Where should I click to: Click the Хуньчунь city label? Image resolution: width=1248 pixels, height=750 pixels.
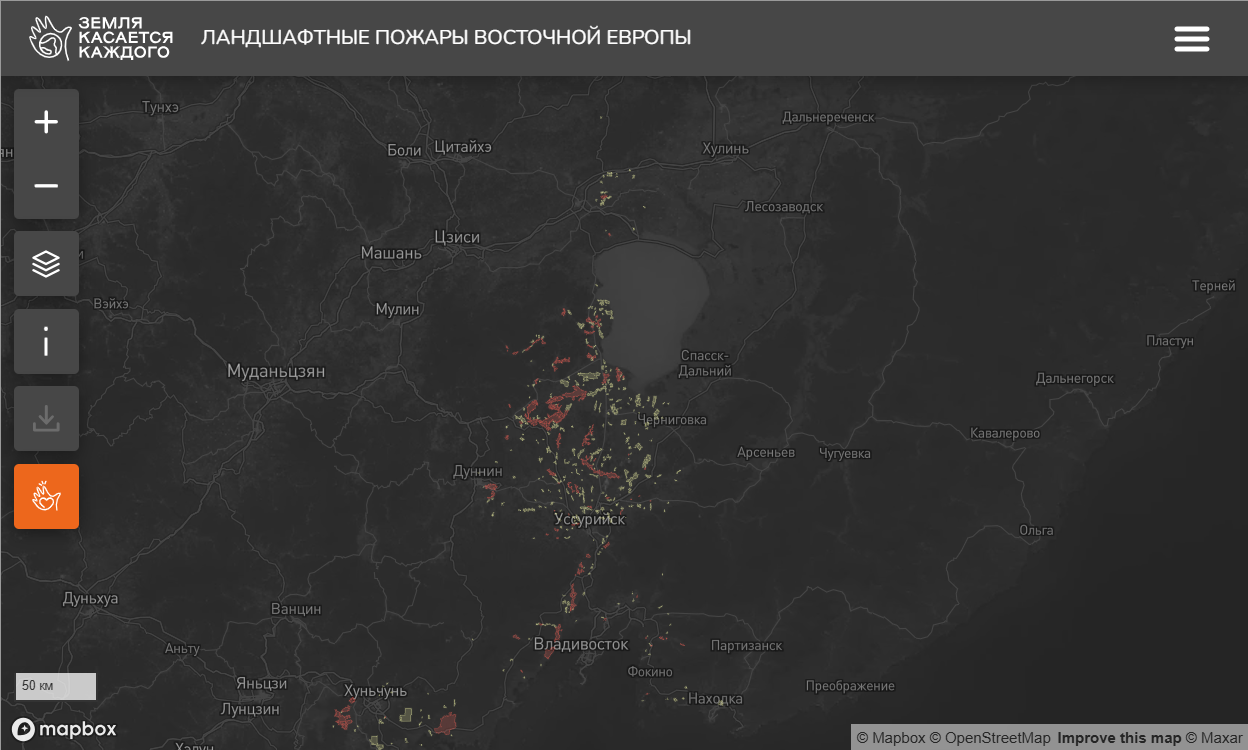pos(376,691)
